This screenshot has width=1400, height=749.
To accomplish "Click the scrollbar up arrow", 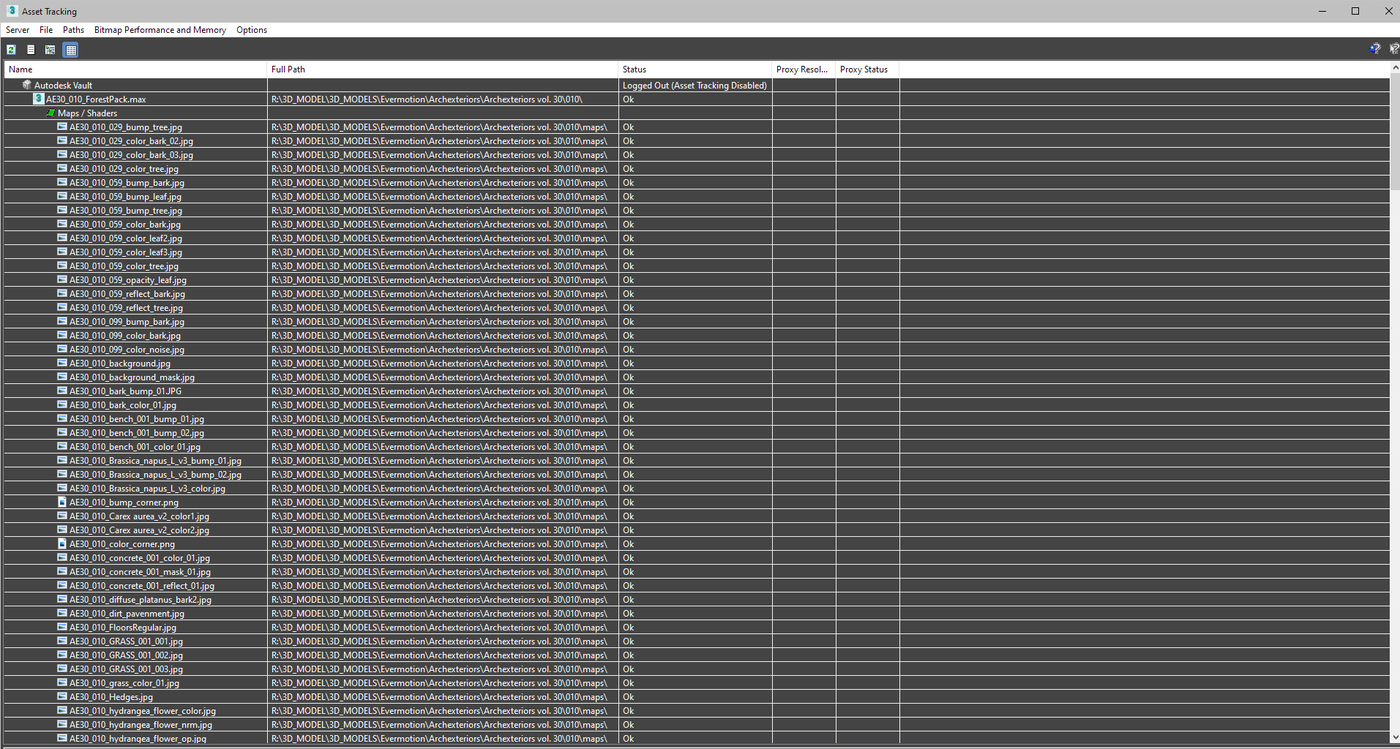I will point(1395,68).
